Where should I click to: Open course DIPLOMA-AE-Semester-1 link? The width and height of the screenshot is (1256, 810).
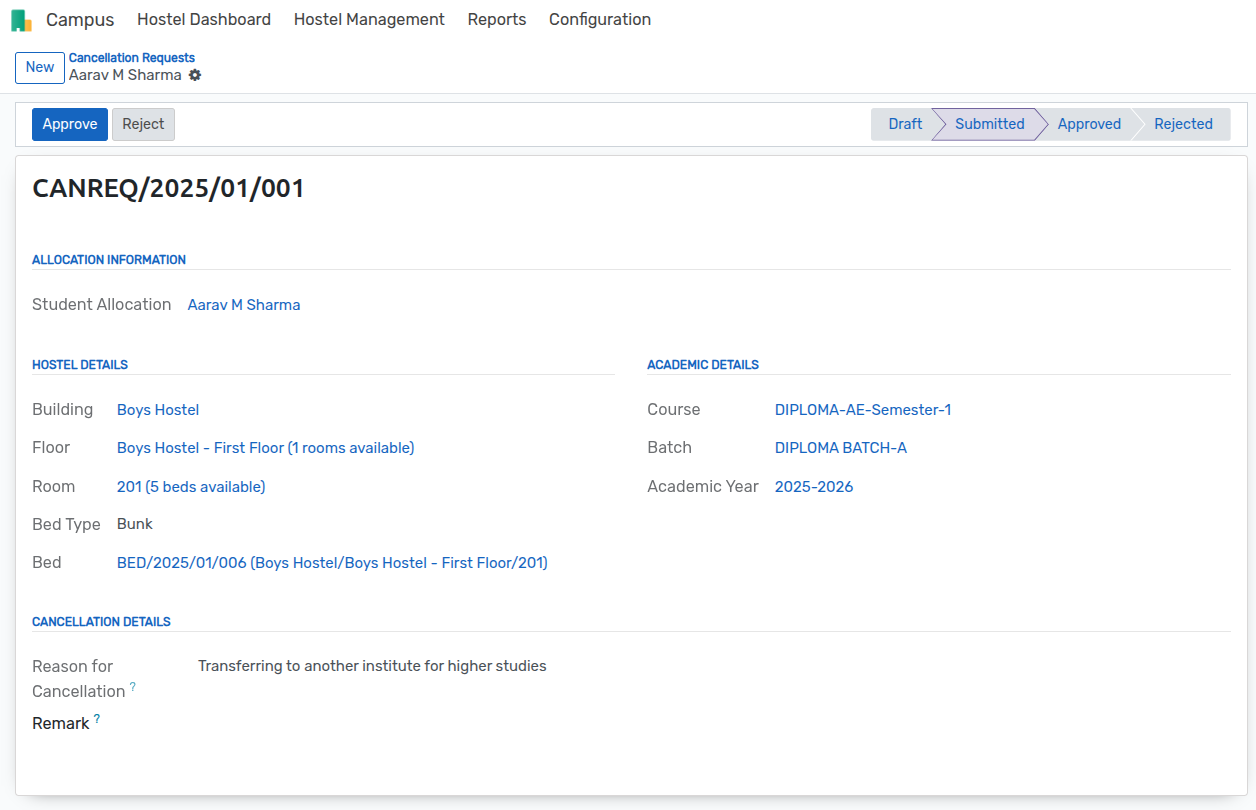click(x=863, y=410)
